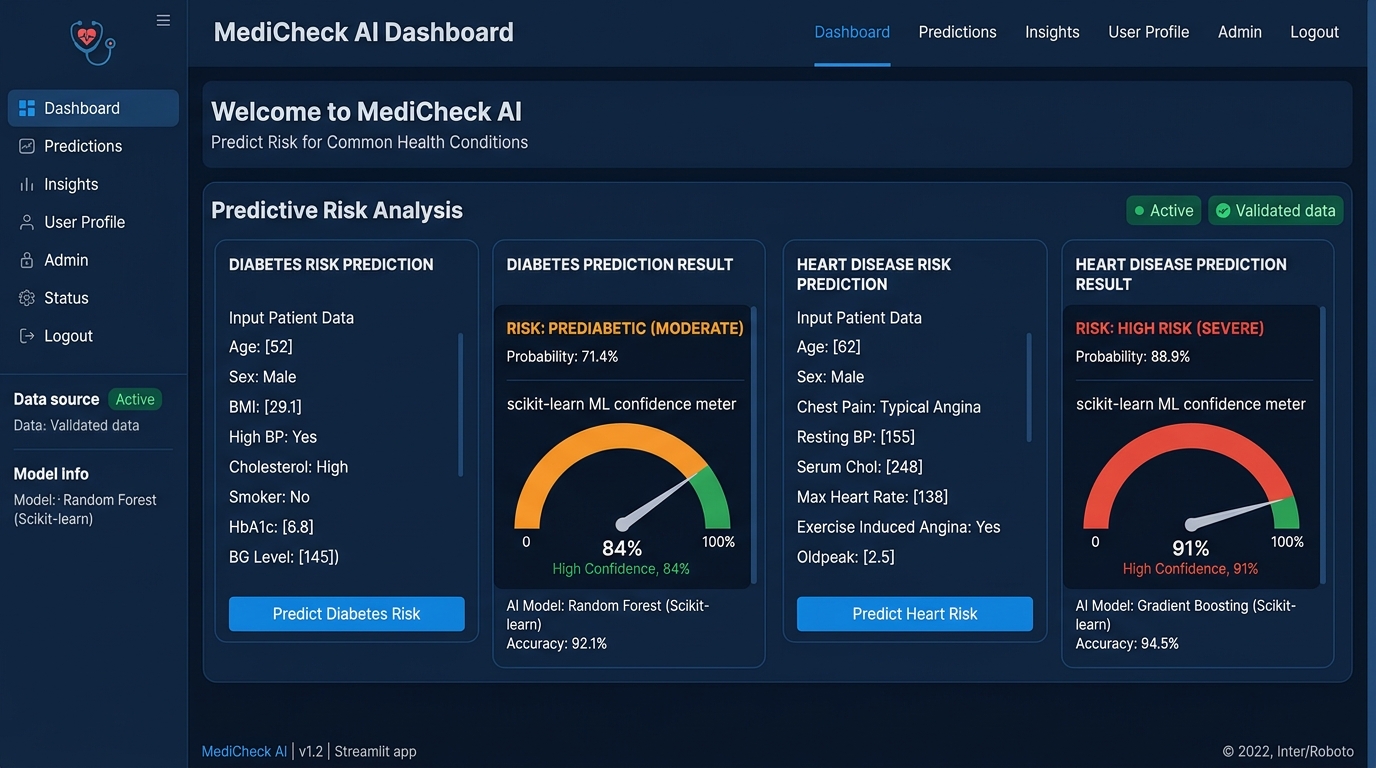The height and width of the screenshot is (768, 1376).
Task: Open Insights in the top navigation
Action: click(1052, 32)
